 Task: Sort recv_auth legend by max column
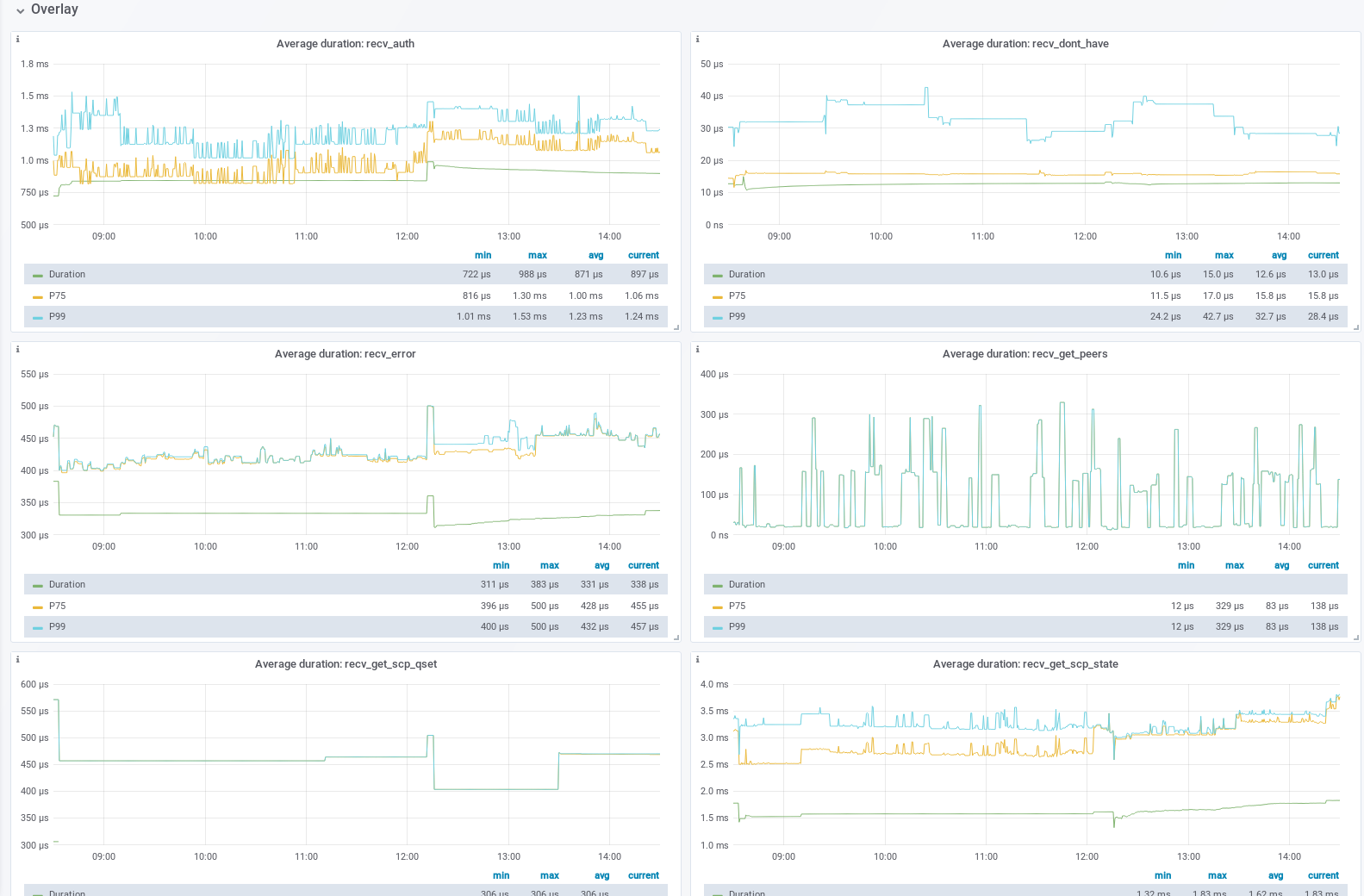click(x=538, y=255)
